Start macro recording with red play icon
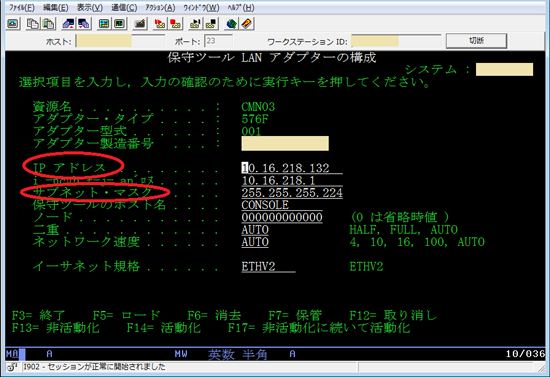This screenshot has width=550, height=377. 160,24
